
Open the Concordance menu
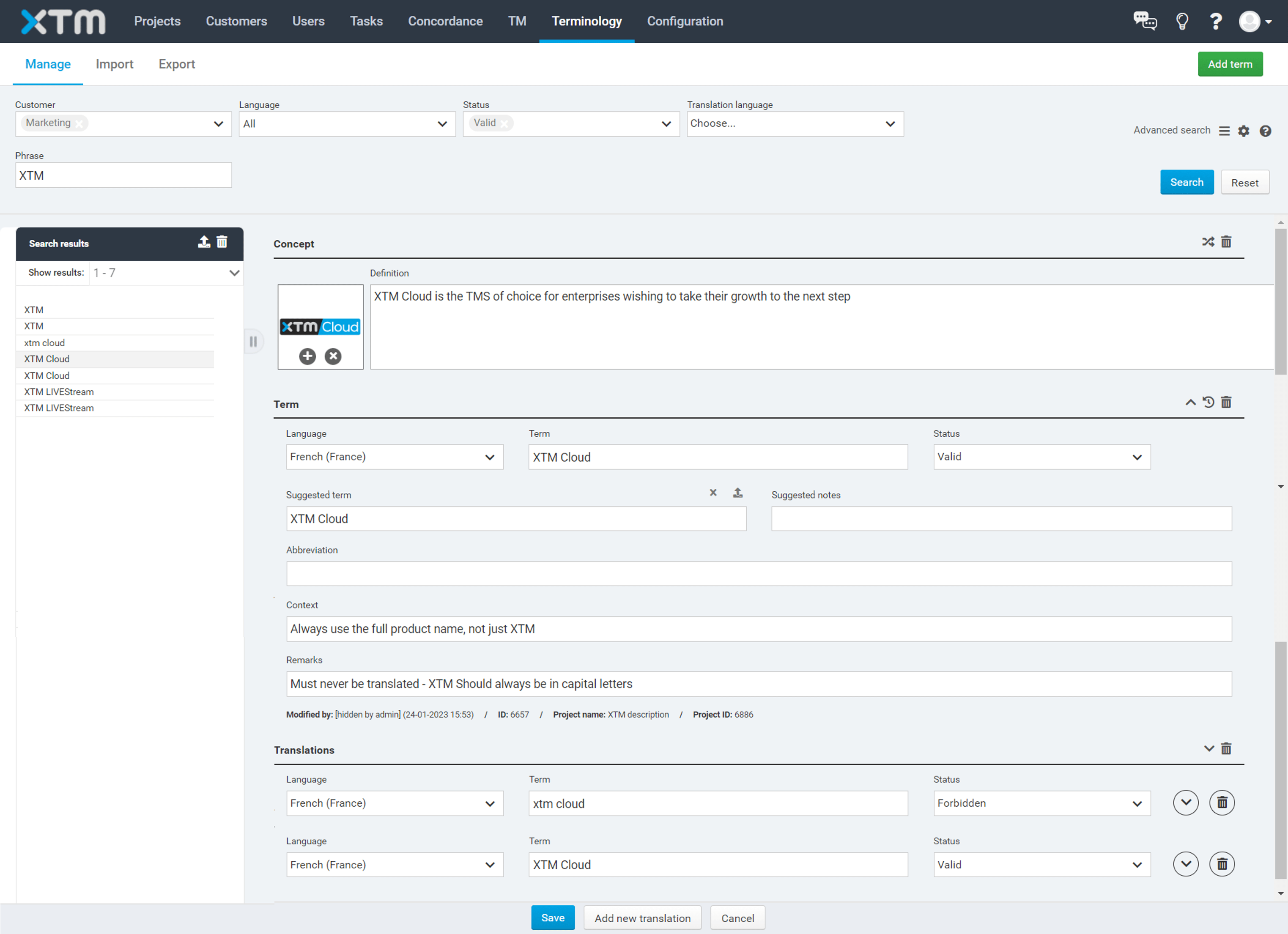tap(445, 21)
